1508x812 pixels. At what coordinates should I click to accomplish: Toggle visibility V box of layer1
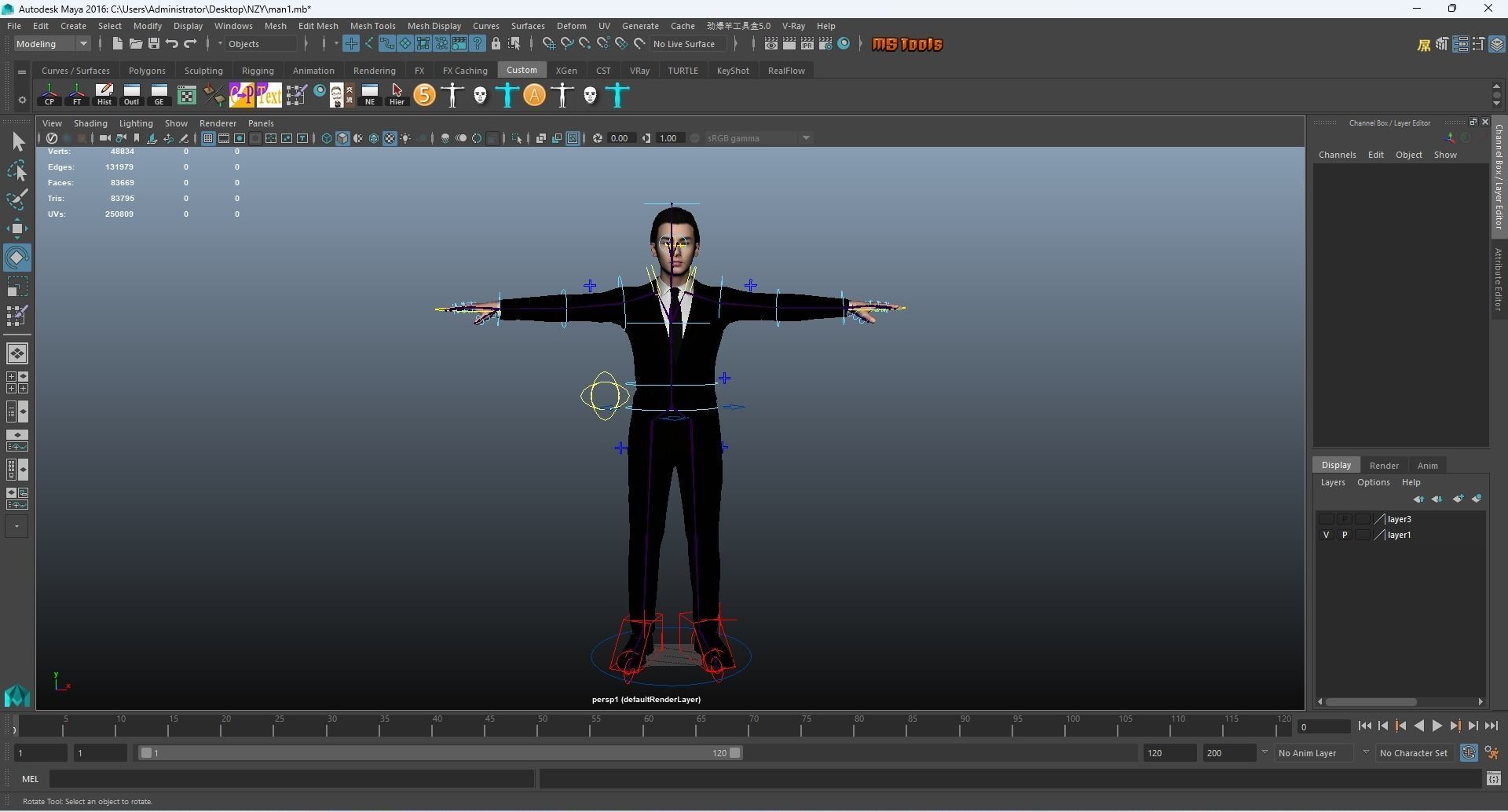(1326, 535)
